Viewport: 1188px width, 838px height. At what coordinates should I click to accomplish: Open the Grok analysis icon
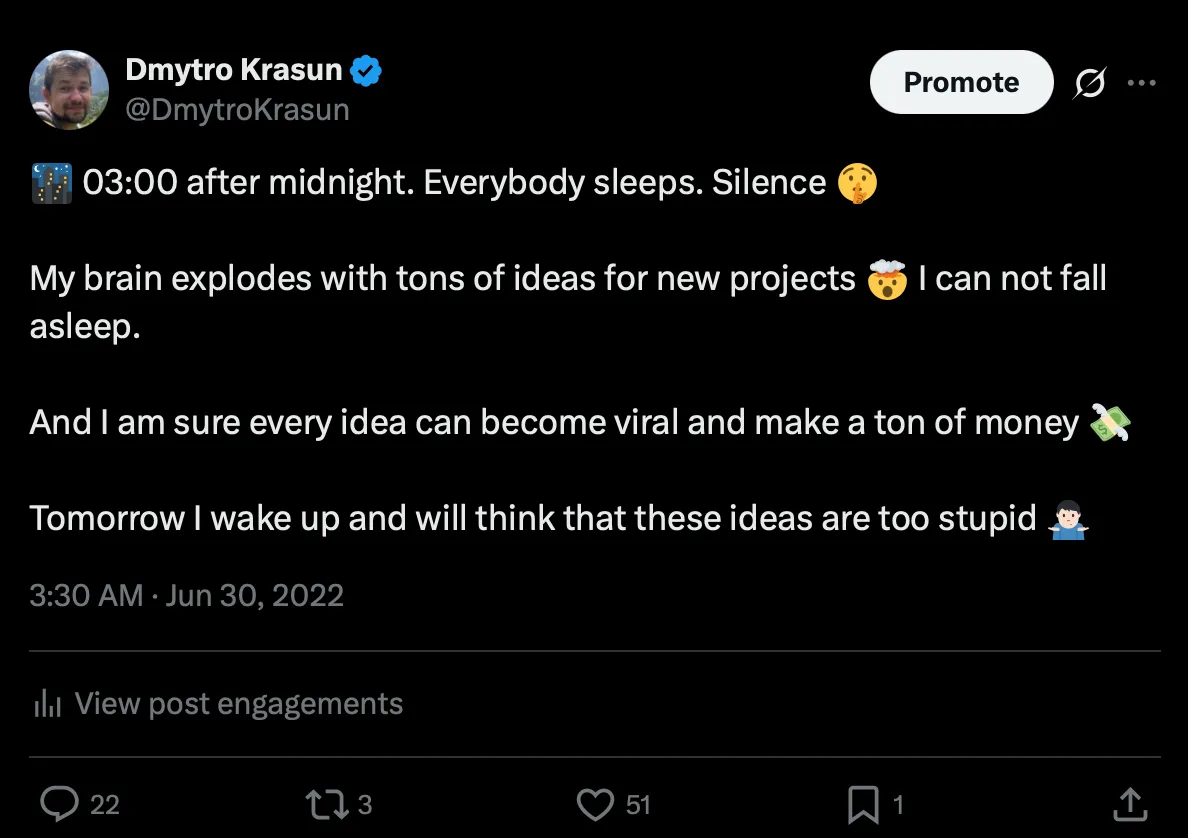pyautogui.click(x=1092, y=83)
